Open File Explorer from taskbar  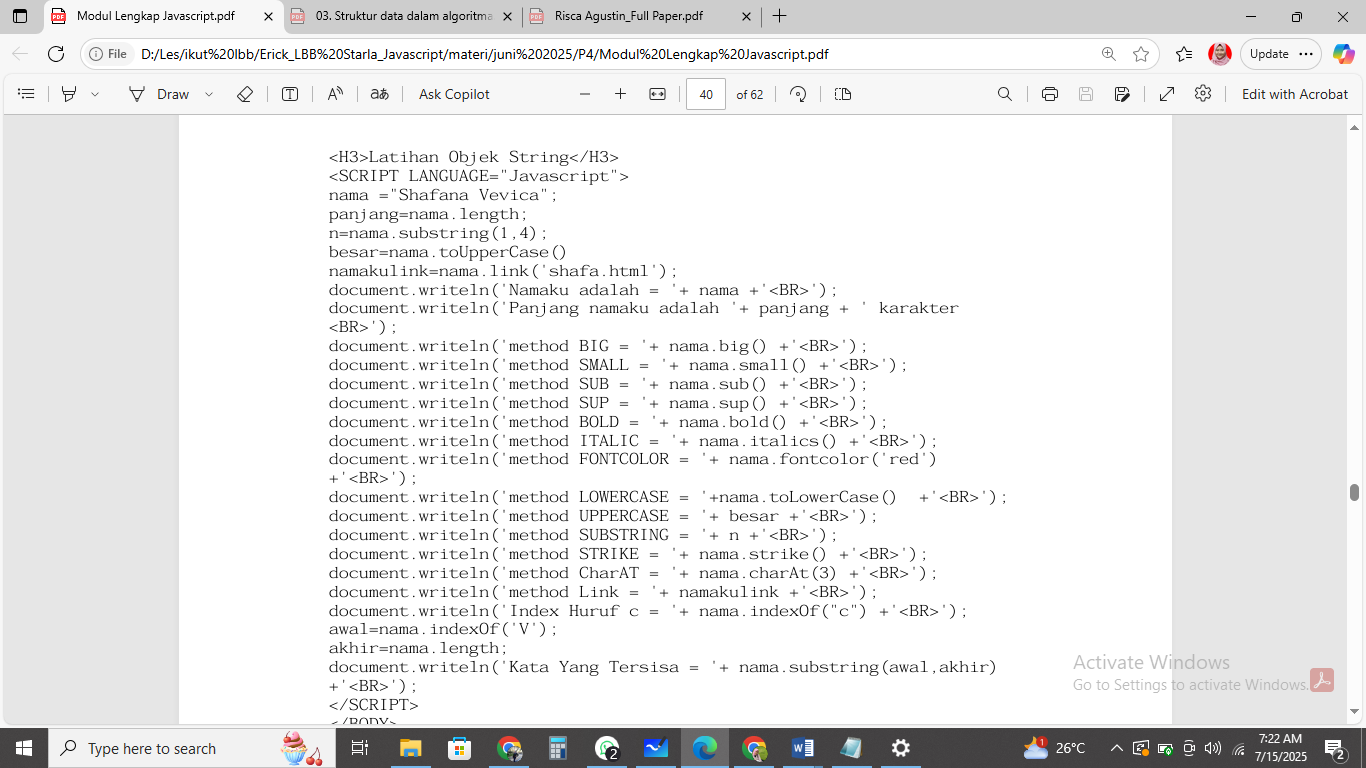(x=410, y=748)
